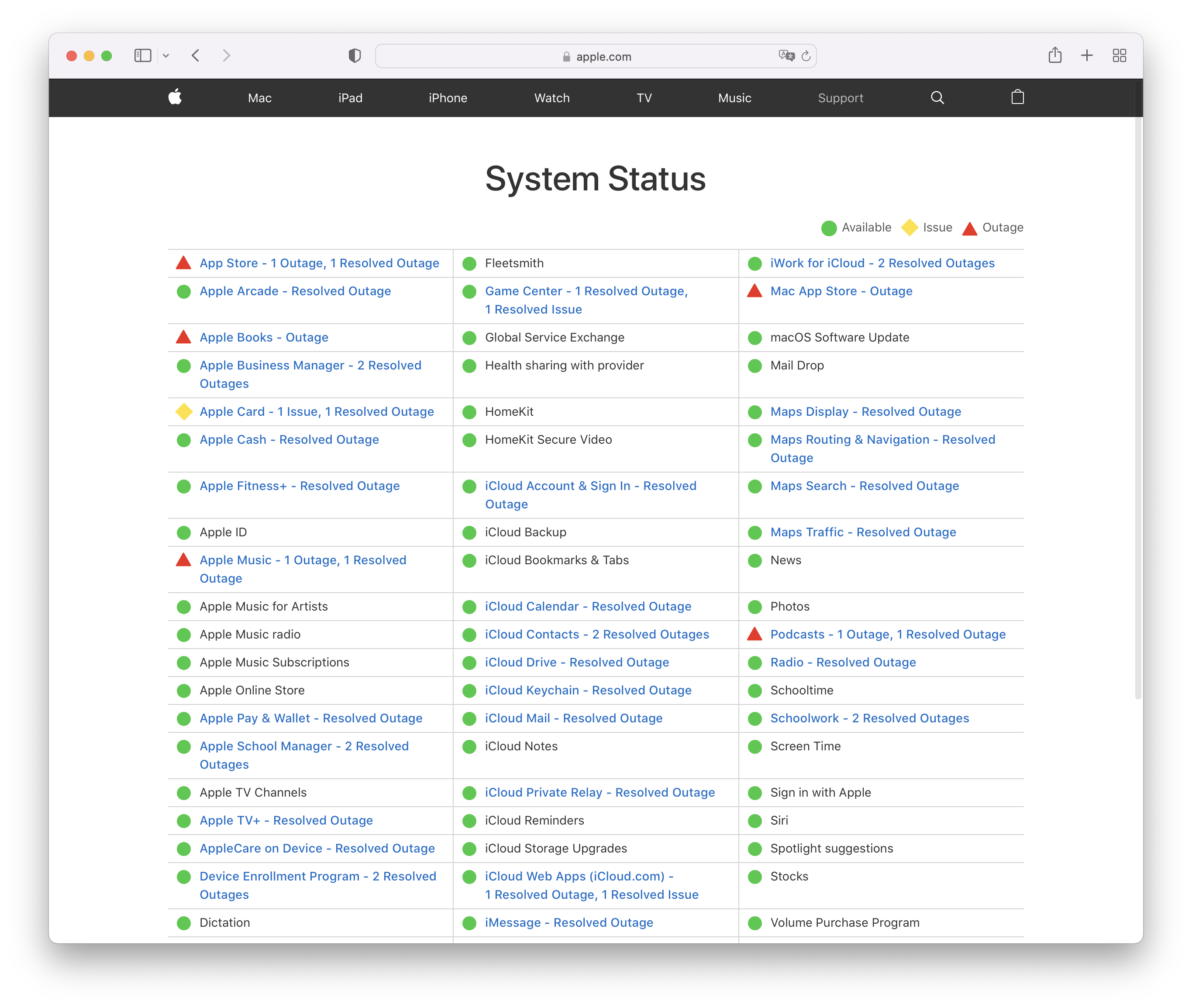Image resolution: width=1192 pixels, height=1008 pixels.
Task: Click red Outage legend triangle
Action: click(x=970, y=228)
